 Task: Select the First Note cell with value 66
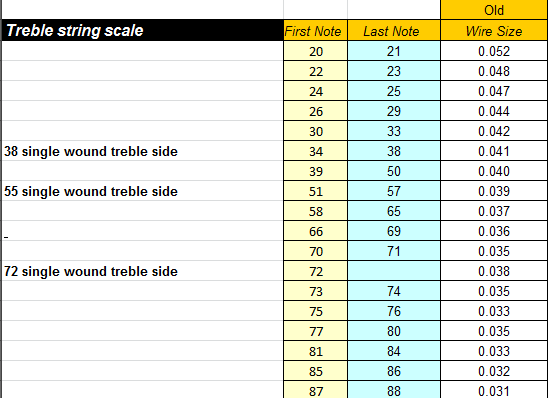[x=316, y=231]
